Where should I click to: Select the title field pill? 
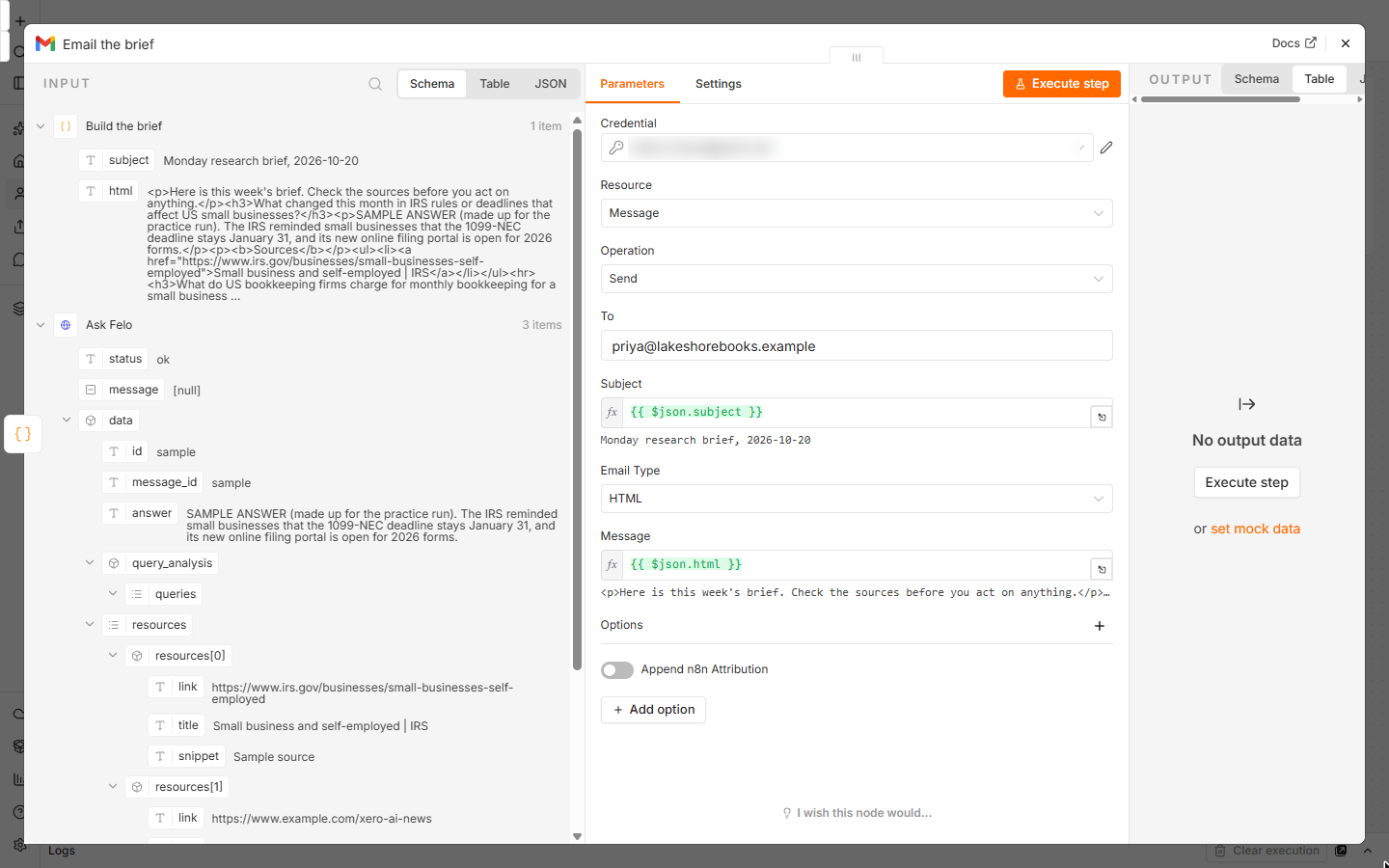176,725
